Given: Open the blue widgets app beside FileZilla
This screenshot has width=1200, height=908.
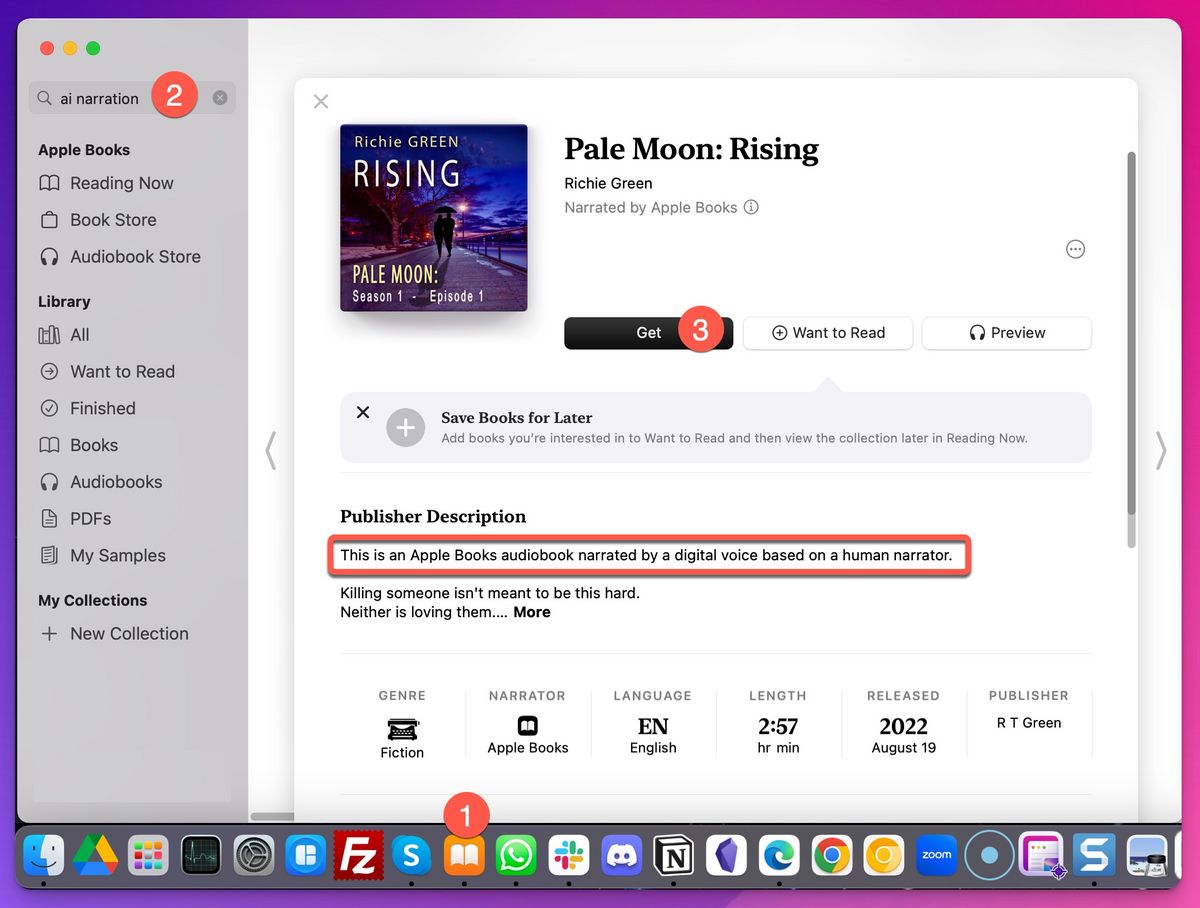Looking at the screenshot, I should [x=306, y=855].
